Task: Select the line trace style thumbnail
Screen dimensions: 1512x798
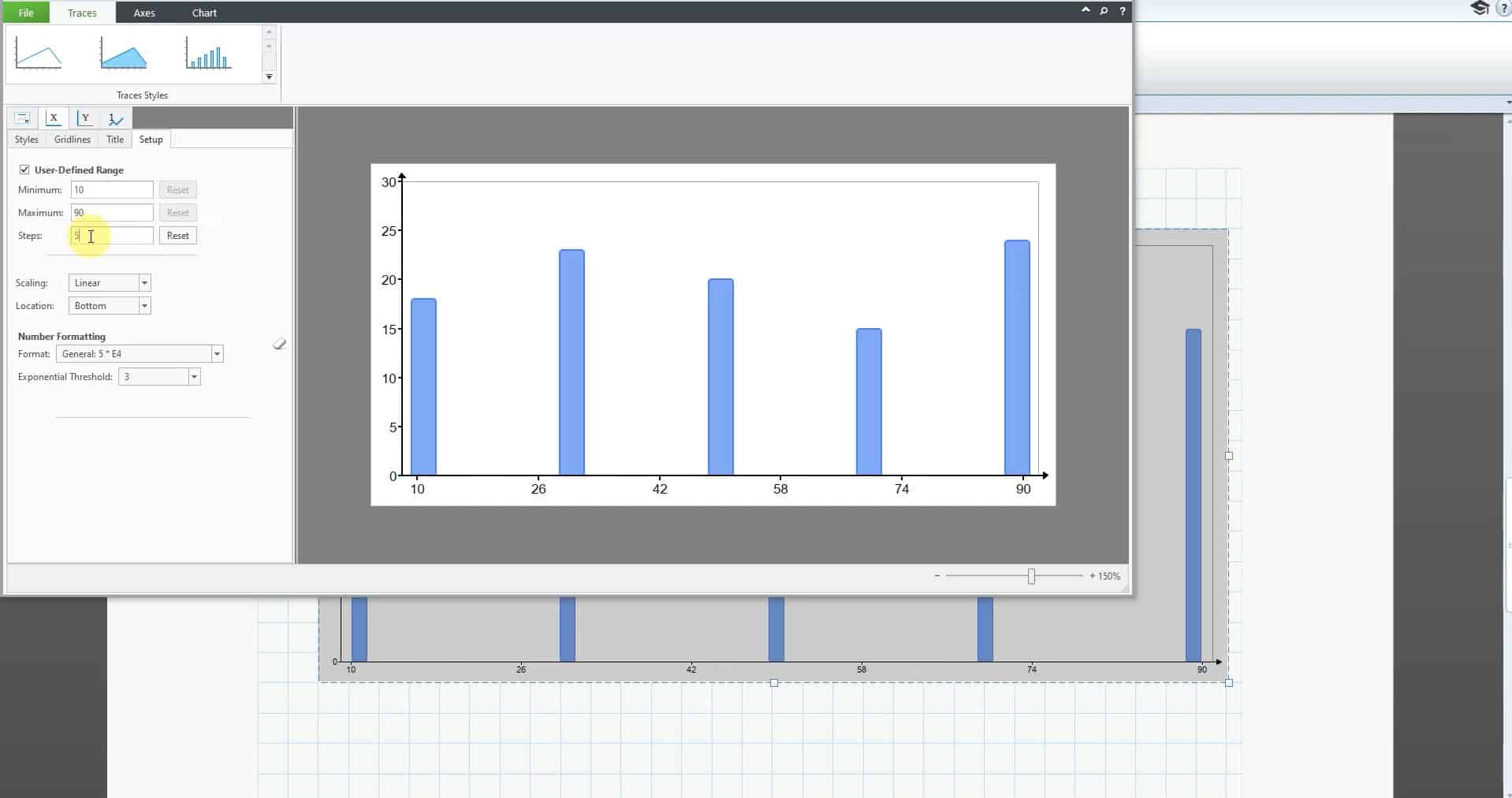Action: click(38, 54)
